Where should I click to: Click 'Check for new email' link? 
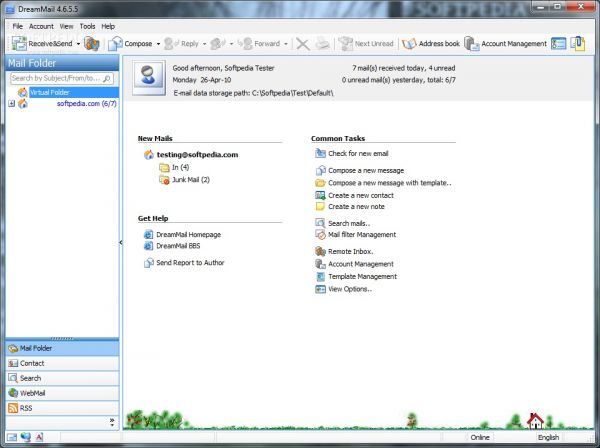click(358, 153)
